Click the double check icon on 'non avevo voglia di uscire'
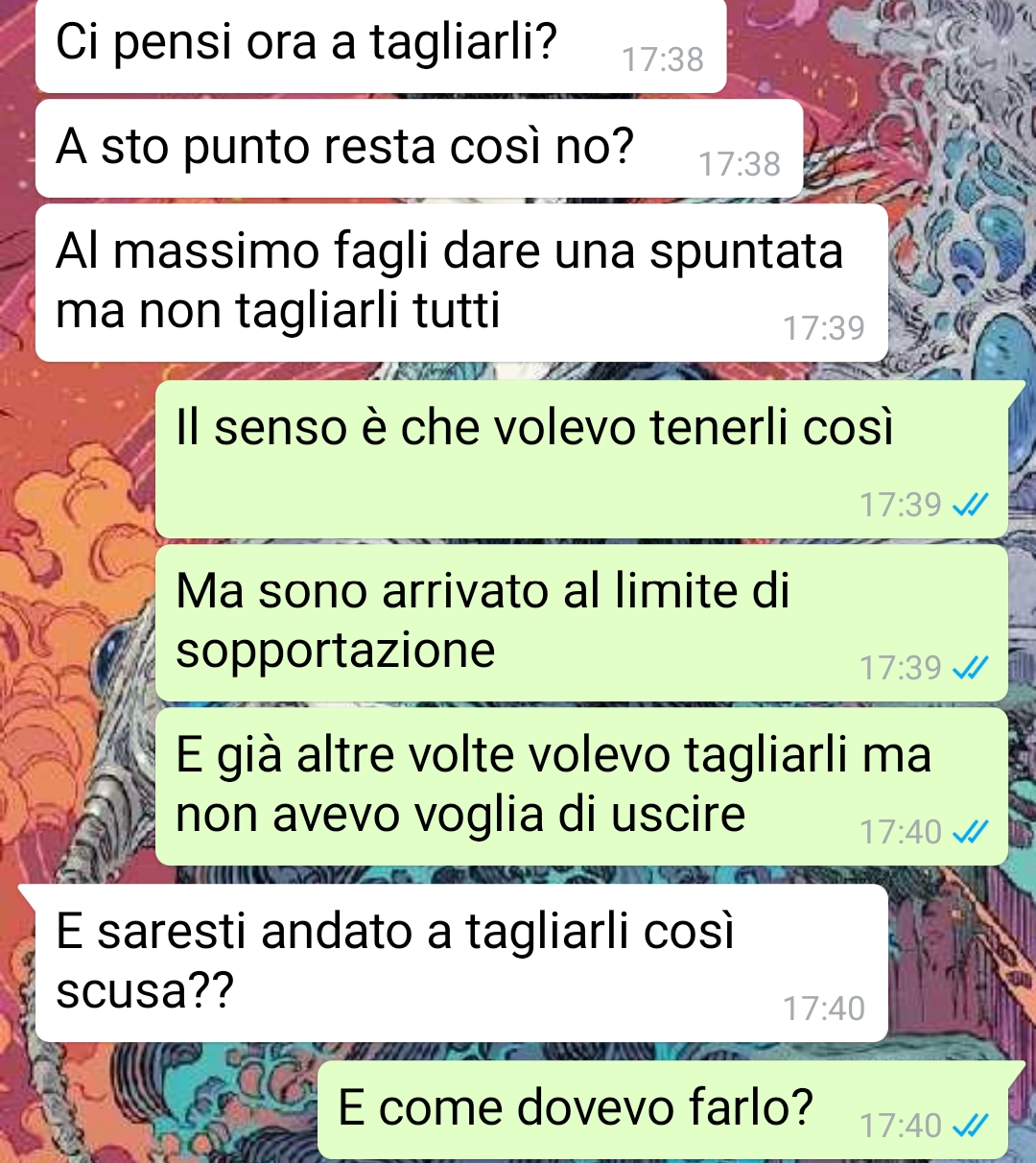The width and height of the screenshot is (1036, 1163). pos(970,832)
